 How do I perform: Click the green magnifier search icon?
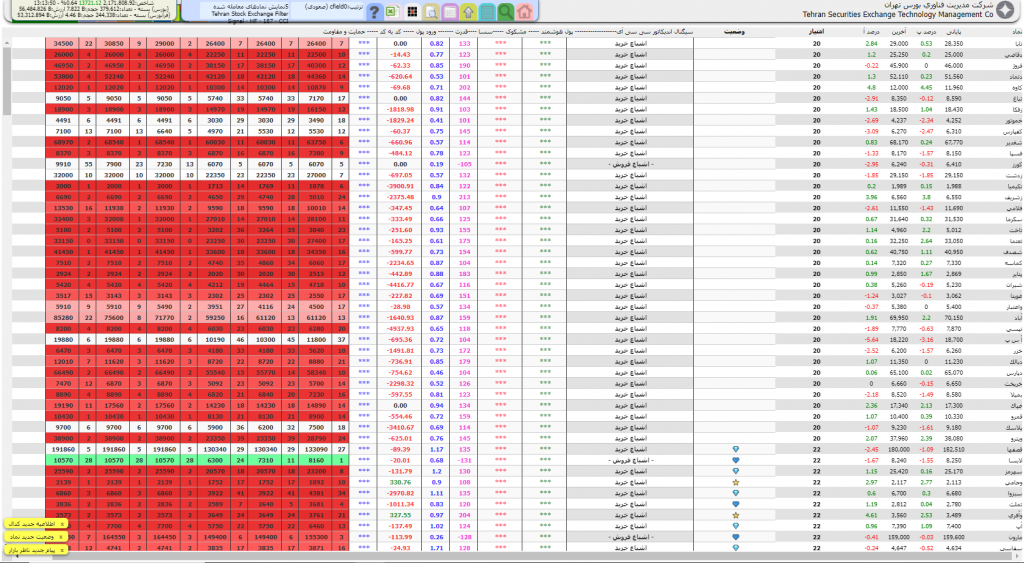[x=506, y=13]
